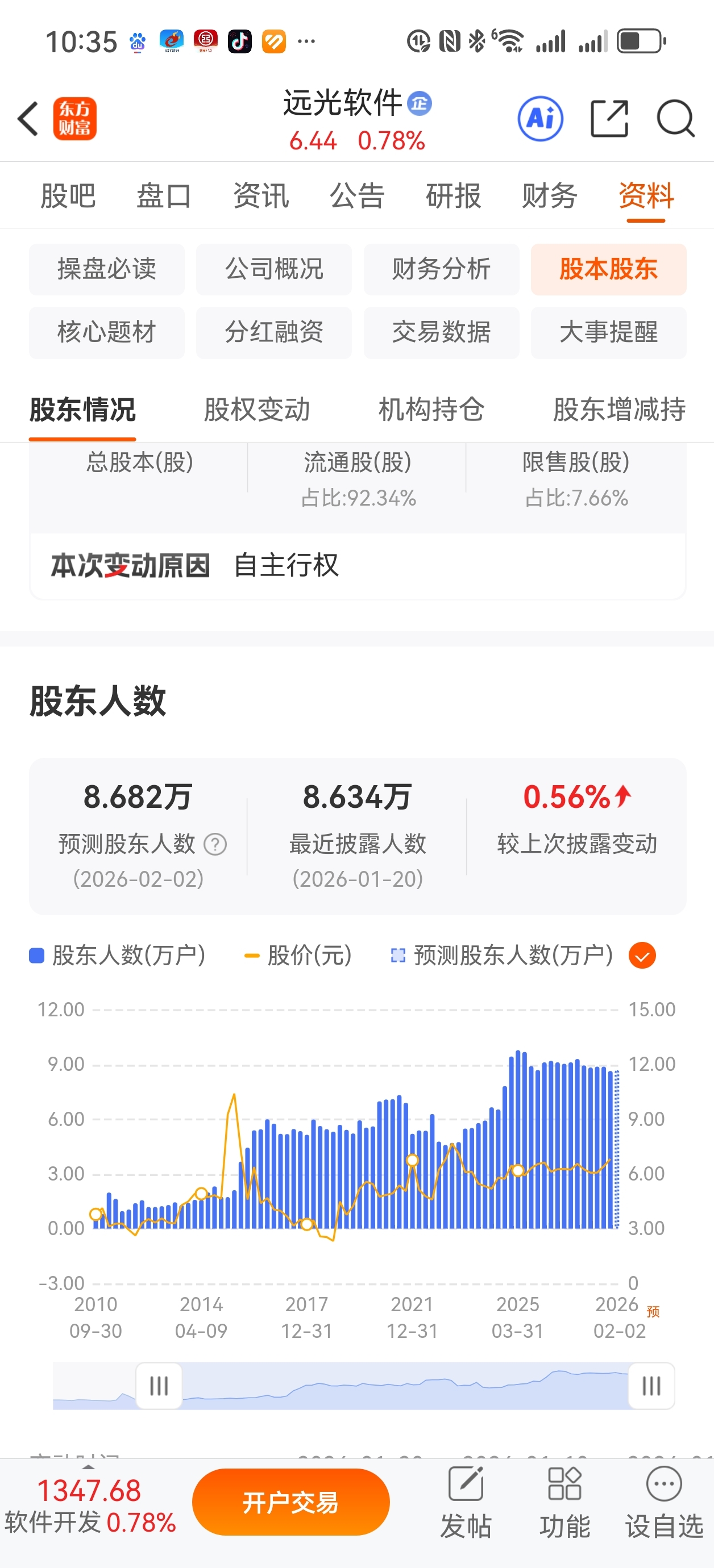
Task: Switch to the 股吧 tab
Action: click(x=68, y=195)
